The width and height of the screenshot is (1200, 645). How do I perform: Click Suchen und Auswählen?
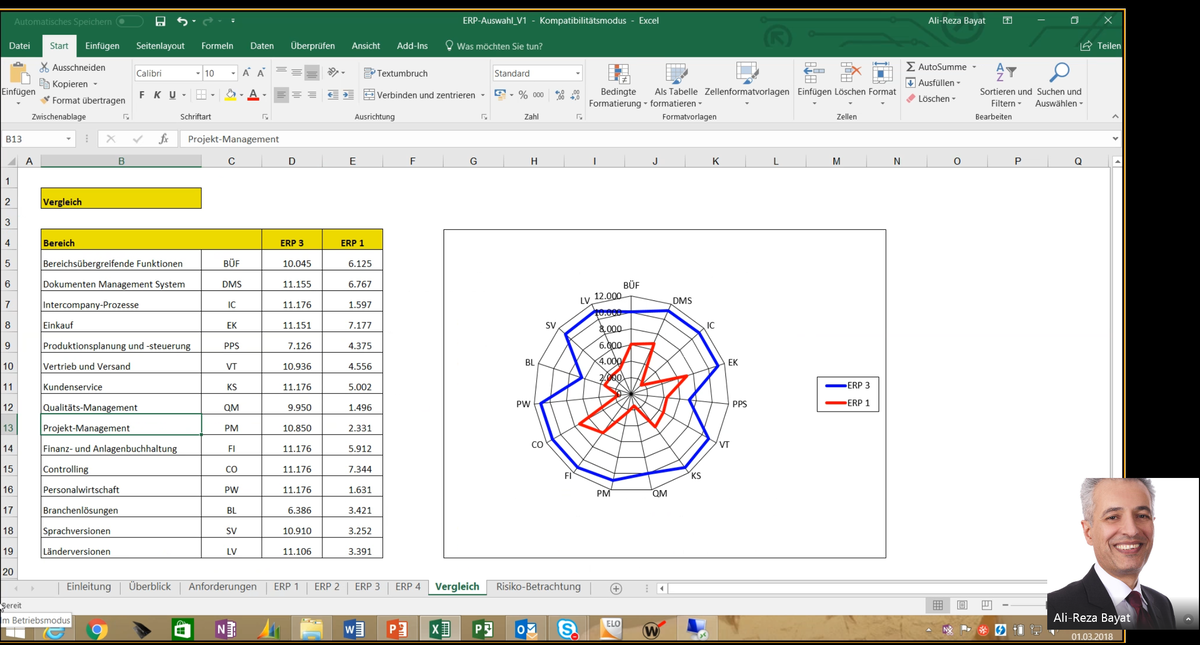pos(1059,86)
